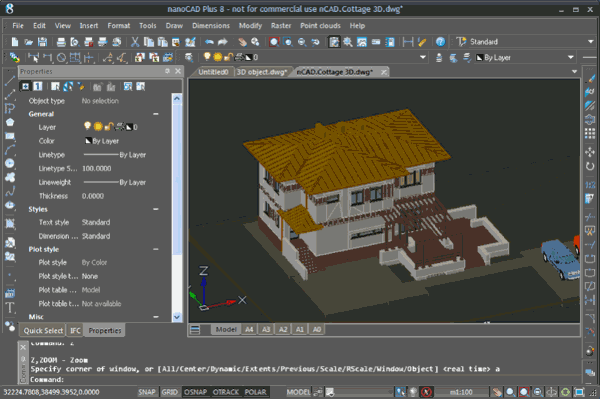Click the Copy icon in main toolbar

click(x=149, y=42)
